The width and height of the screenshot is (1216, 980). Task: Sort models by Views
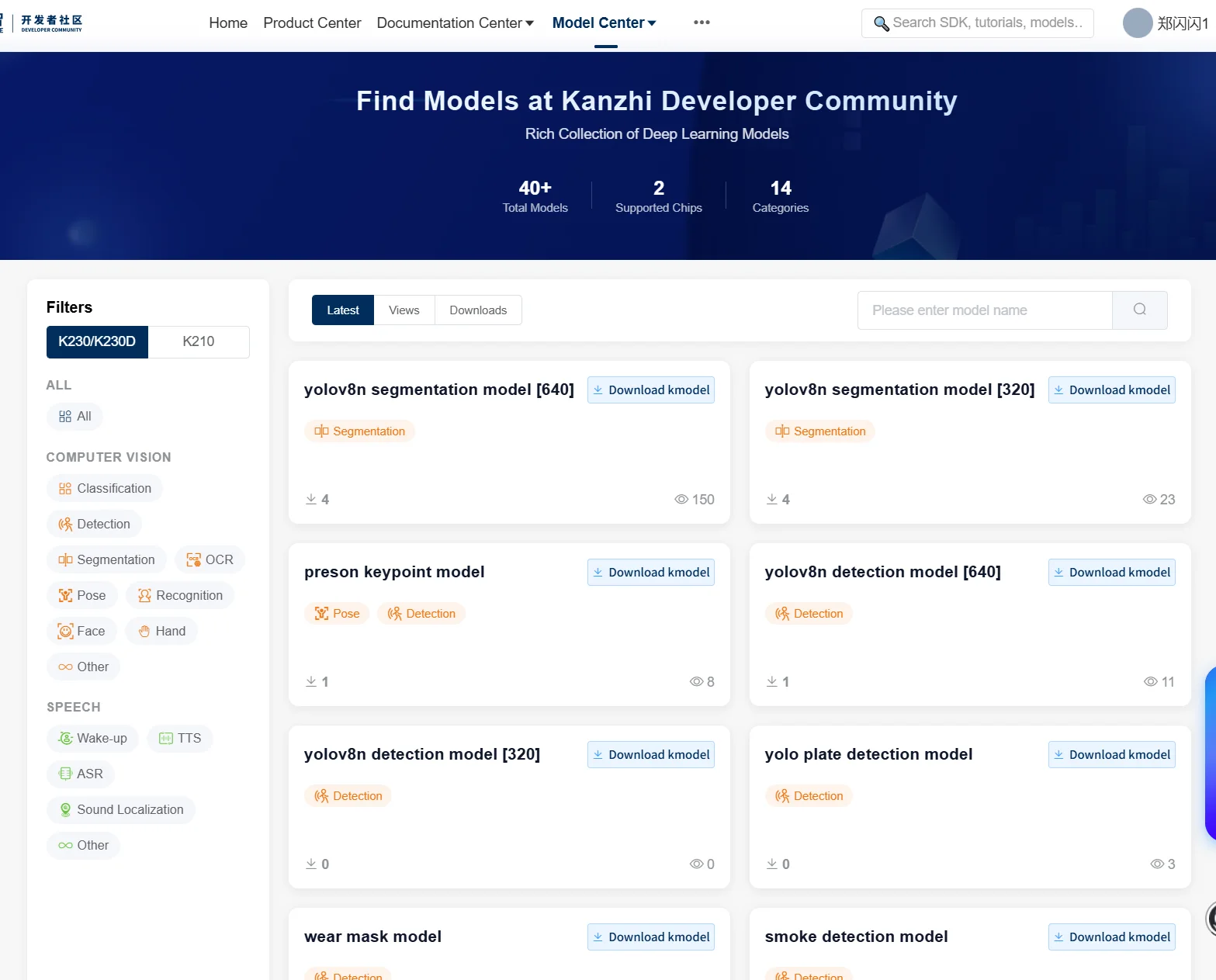(x=404, y=310)
